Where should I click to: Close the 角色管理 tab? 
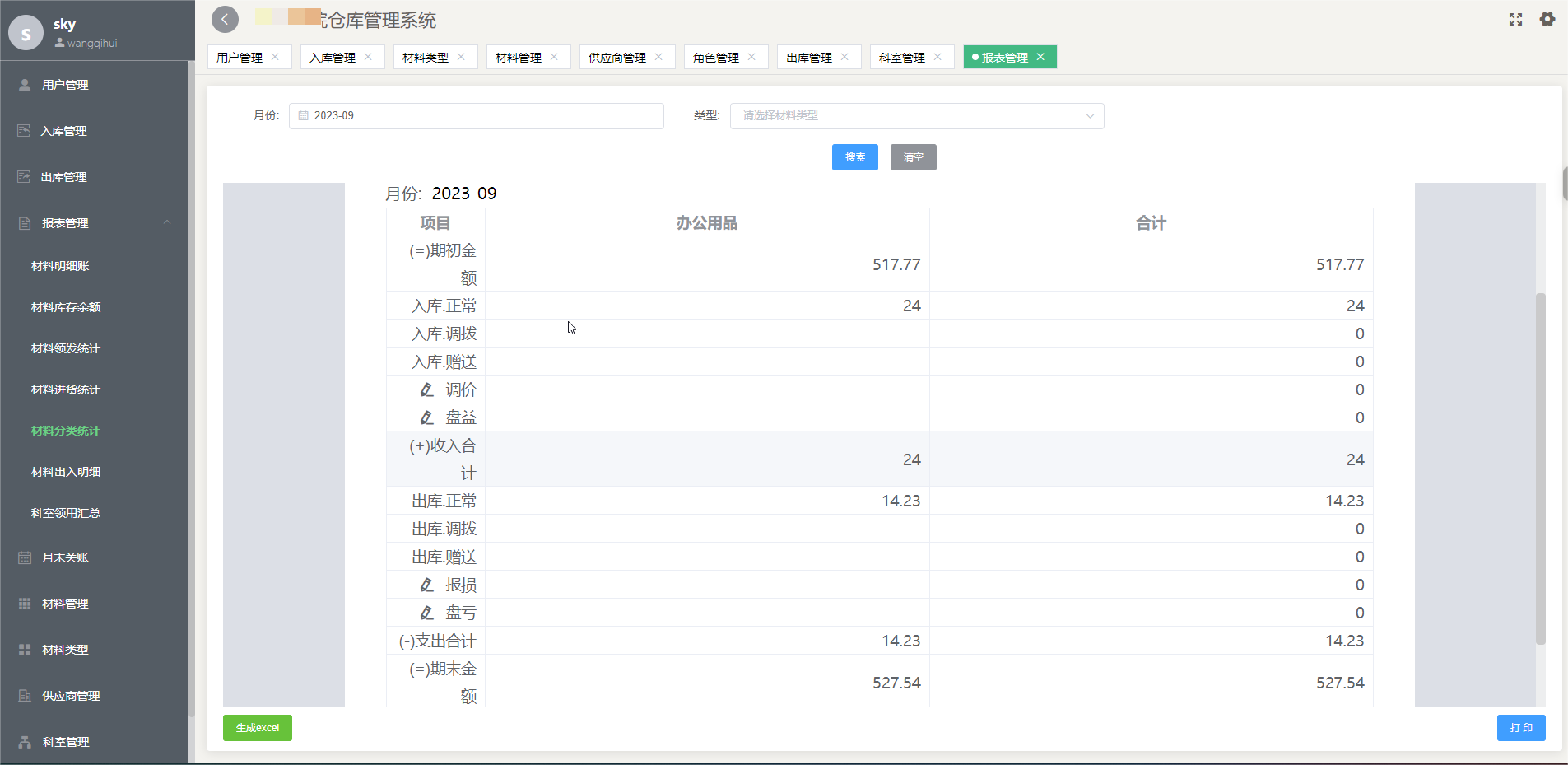click(751, 57)
